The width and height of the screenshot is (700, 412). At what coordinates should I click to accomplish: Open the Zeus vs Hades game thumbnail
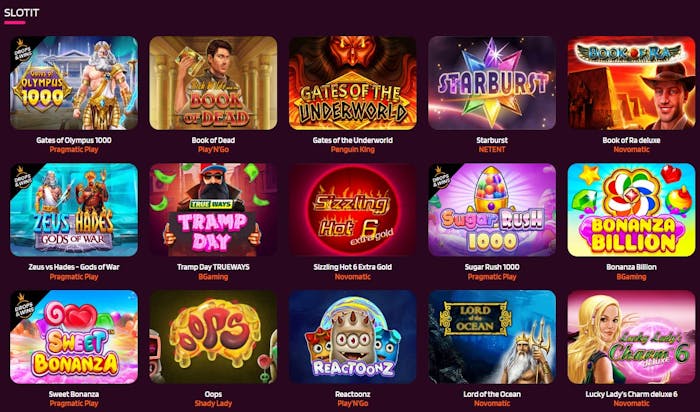click(x=74, y=210)
